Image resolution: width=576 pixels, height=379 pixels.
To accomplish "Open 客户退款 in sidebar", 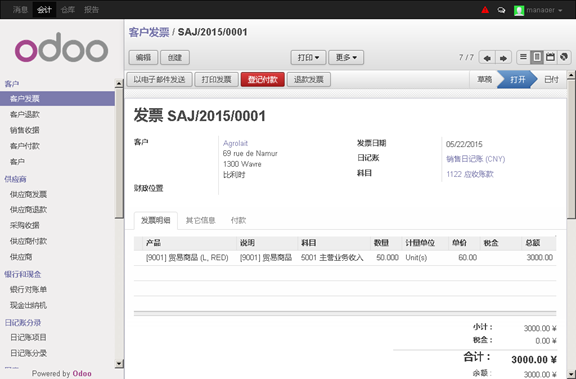I will point(25,115).
